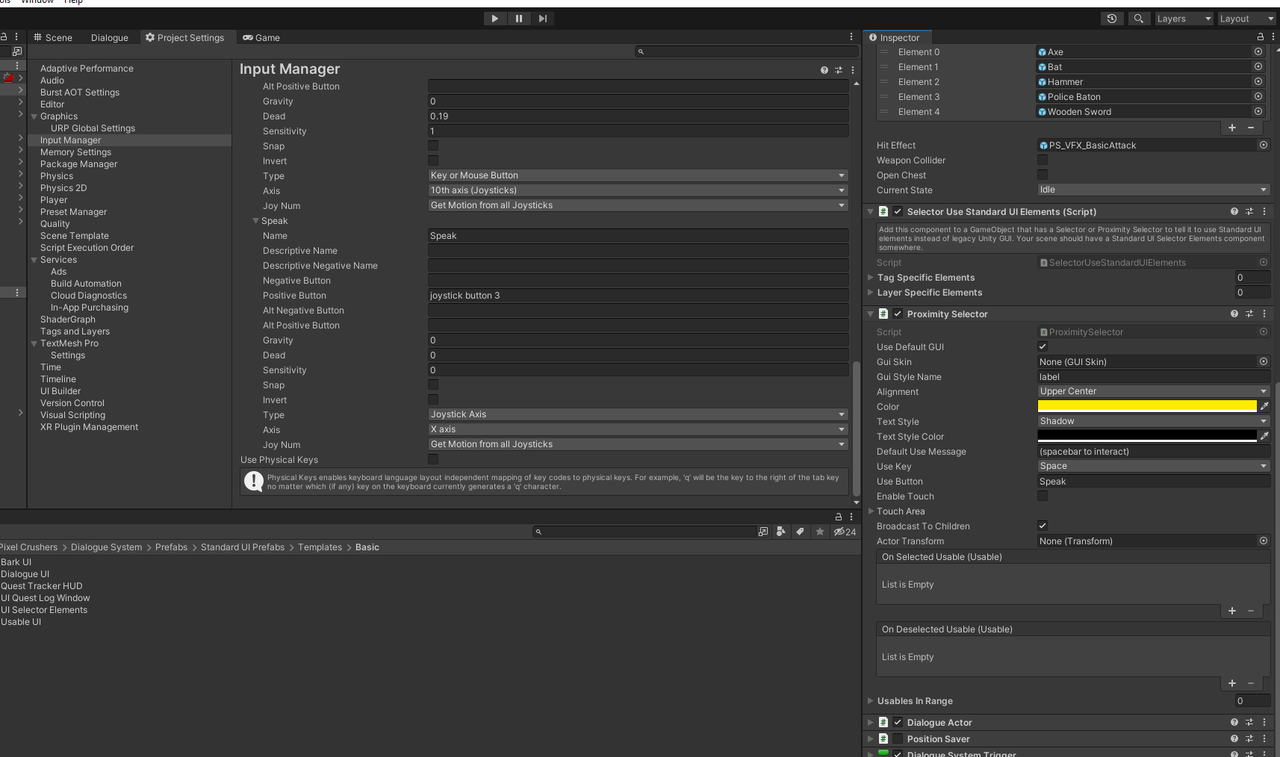The height and width of the screenshot is (757, 1280).
Task: Select Script Execution Order setting
Action: [87, 248]
